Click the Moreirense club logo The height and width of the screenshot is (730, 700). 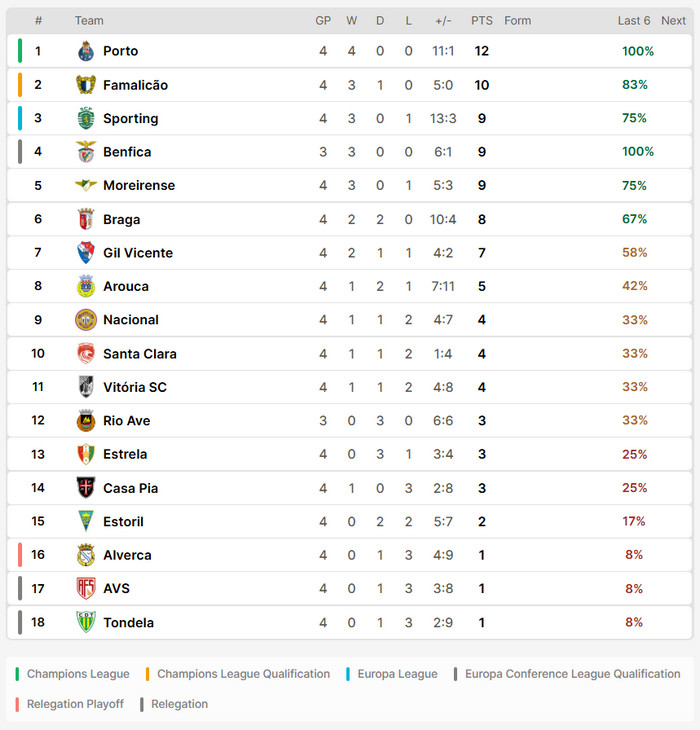(x=86, y=185)
